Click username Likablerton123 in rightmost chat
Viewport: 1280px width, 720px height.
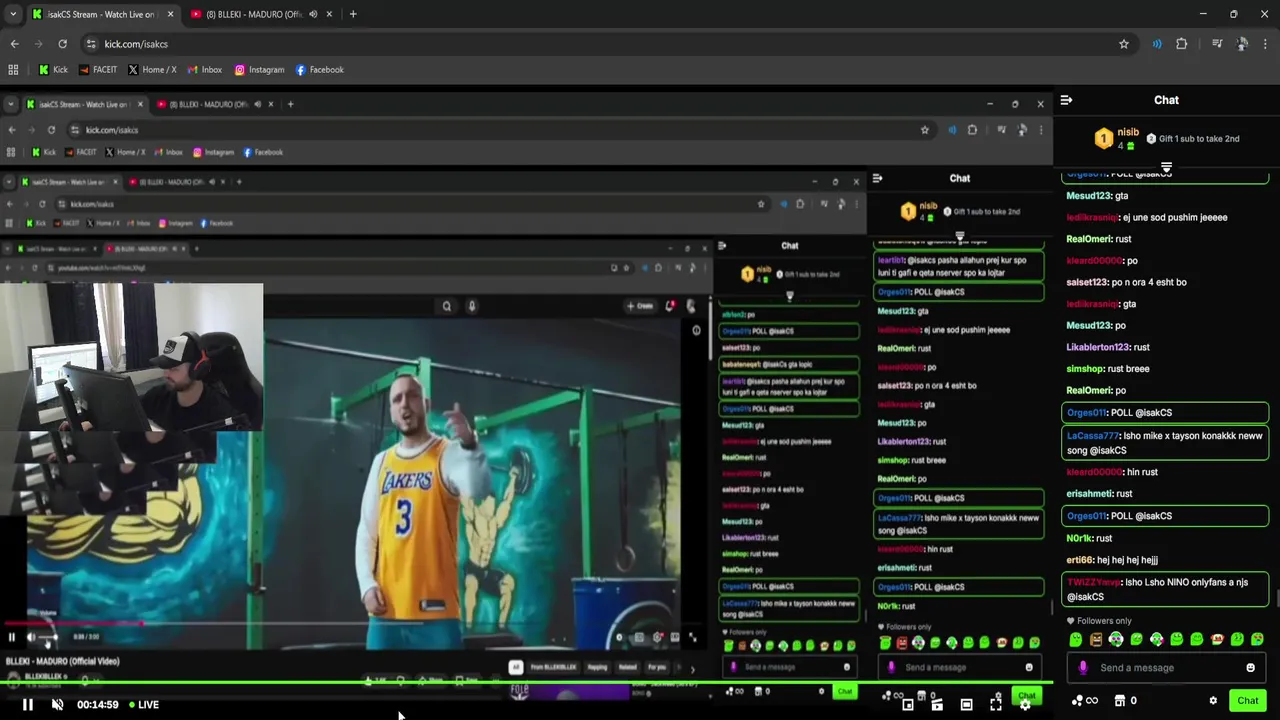coord(1097,347)
